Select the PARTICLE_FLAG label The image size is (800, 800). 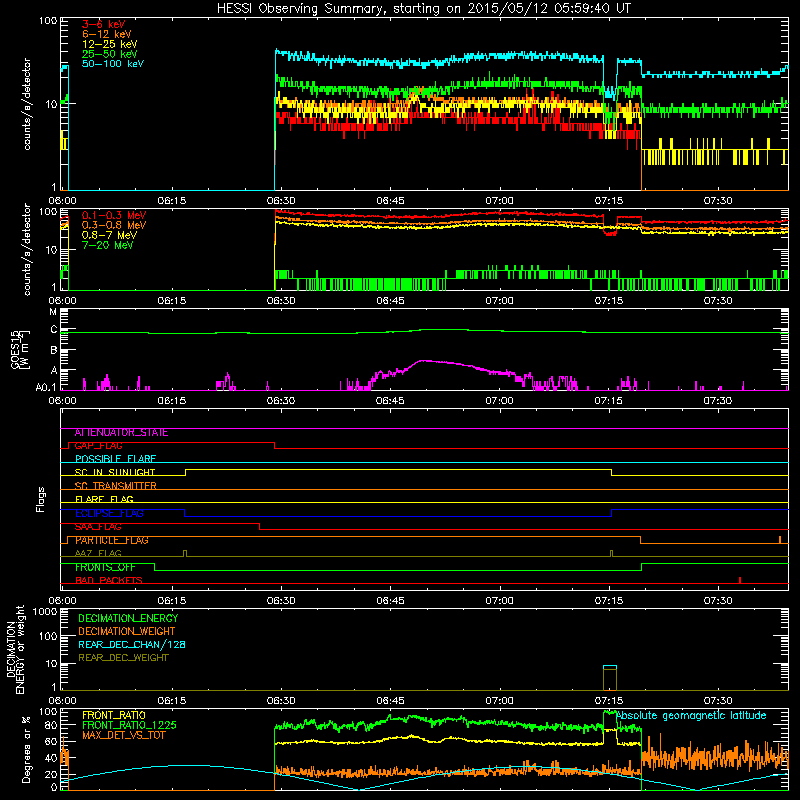tap(112, 540)
